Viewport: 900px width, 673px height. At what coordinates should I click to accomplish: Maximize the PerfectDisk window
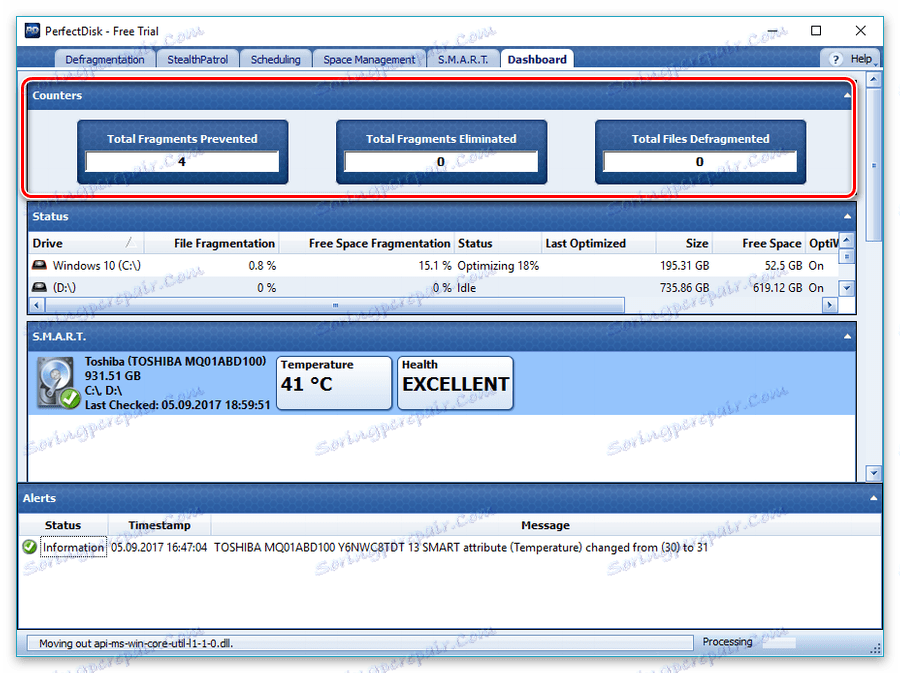click(x=816, y=30)
